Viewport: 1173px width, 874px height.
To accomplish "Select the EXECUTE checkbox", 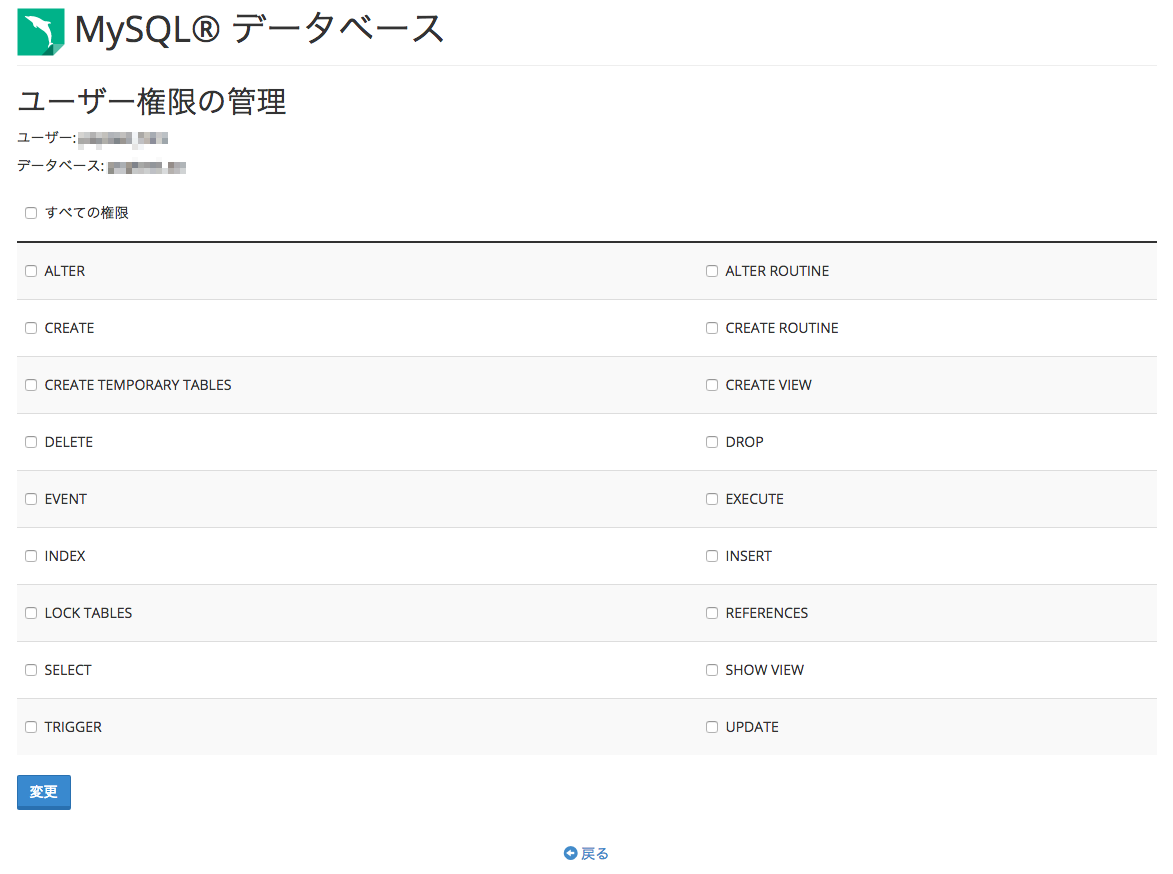I will click(x=712, y=499).
